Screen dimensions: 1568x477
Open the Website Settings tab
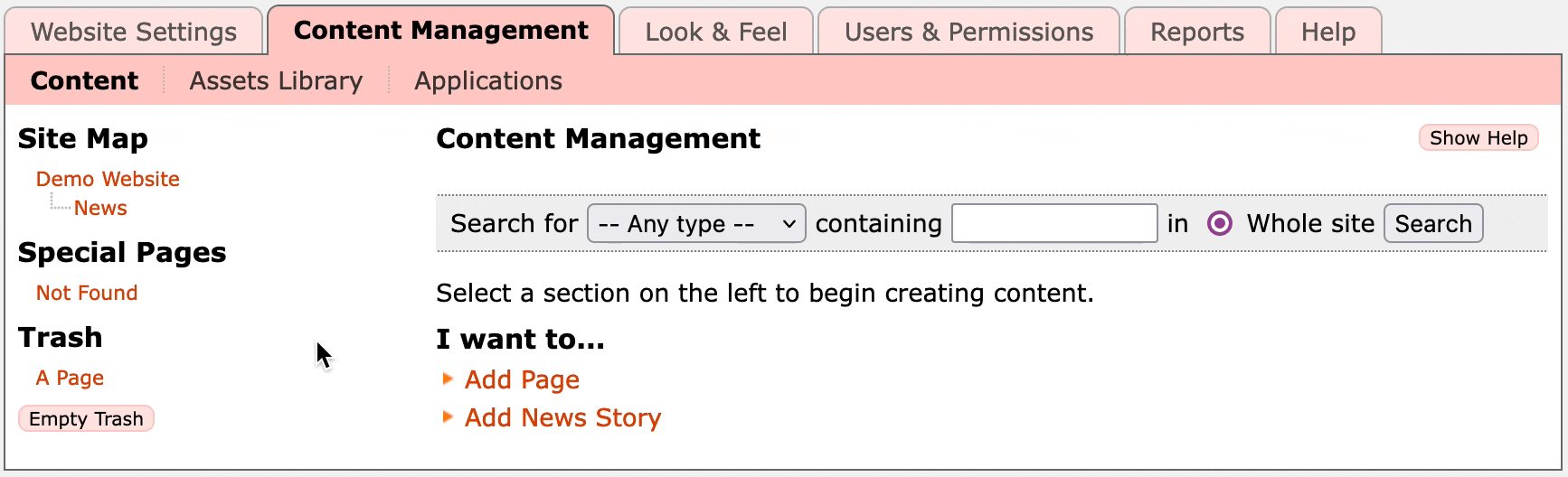(x=134, y=32)
